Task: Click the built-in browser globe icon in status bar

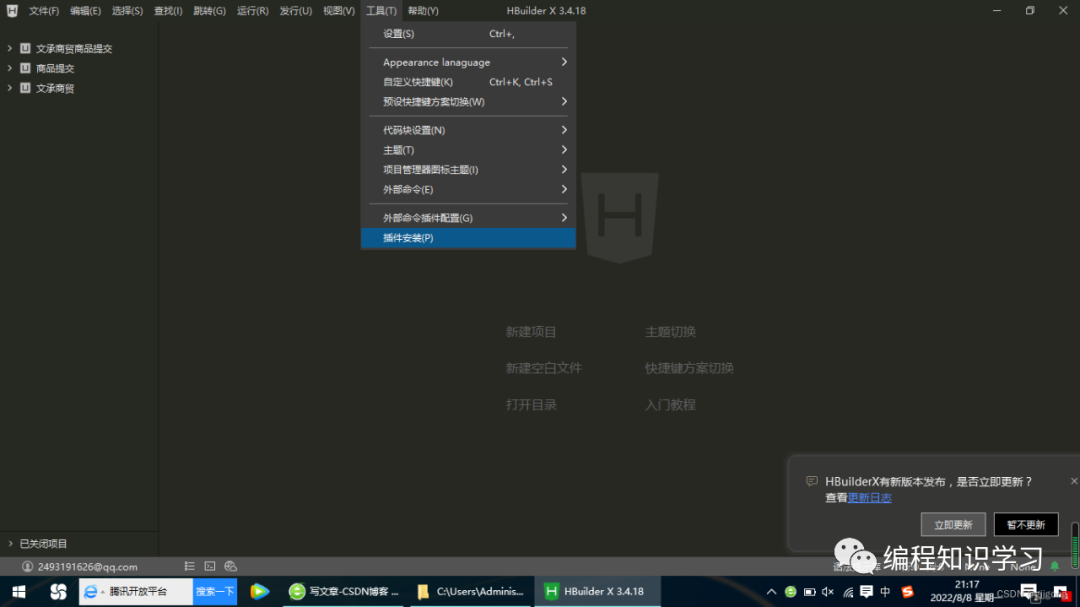Action: coord(230,566)
